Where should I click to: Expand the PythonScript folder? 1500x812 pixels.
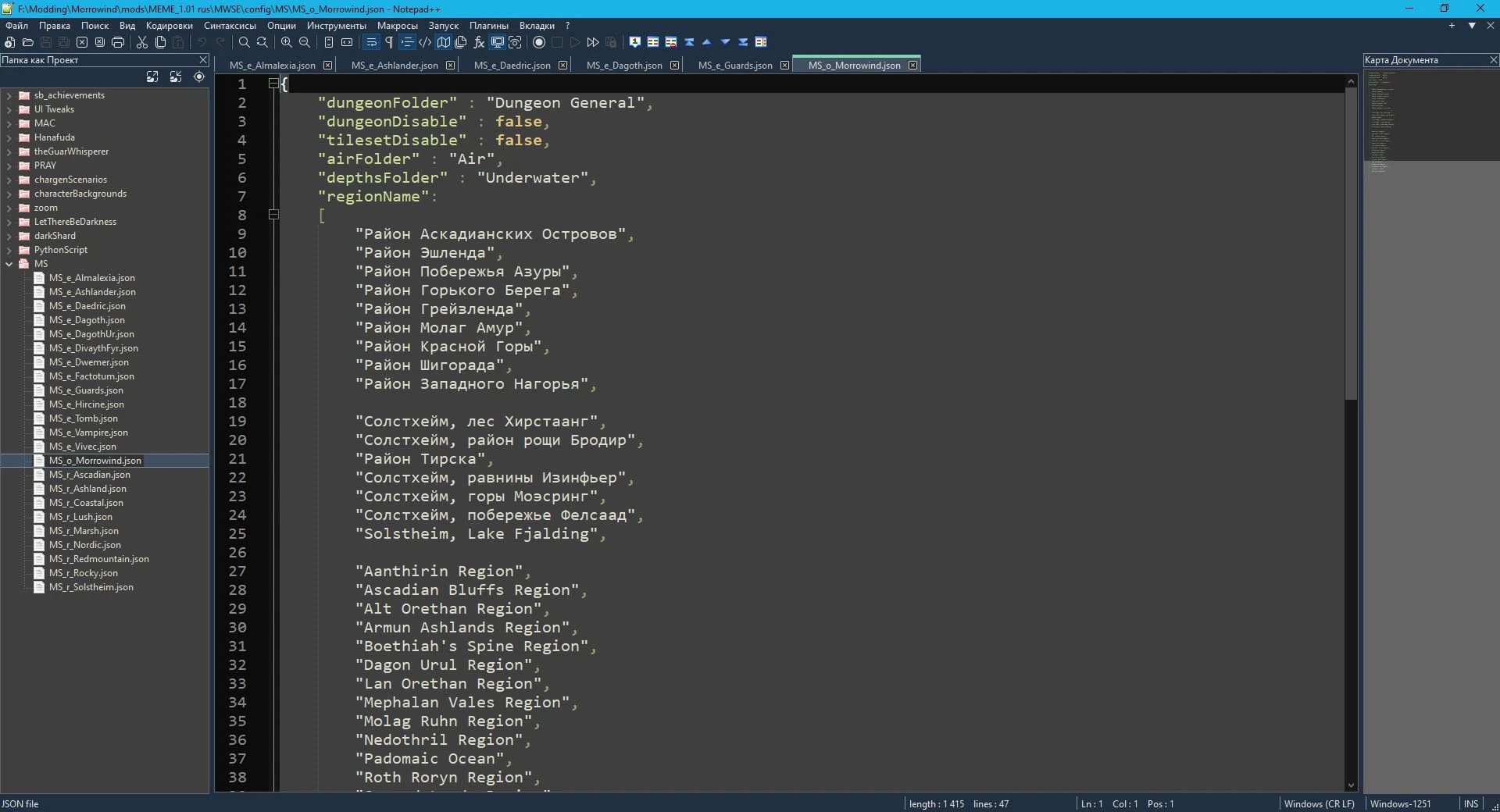tap(9, 250)
